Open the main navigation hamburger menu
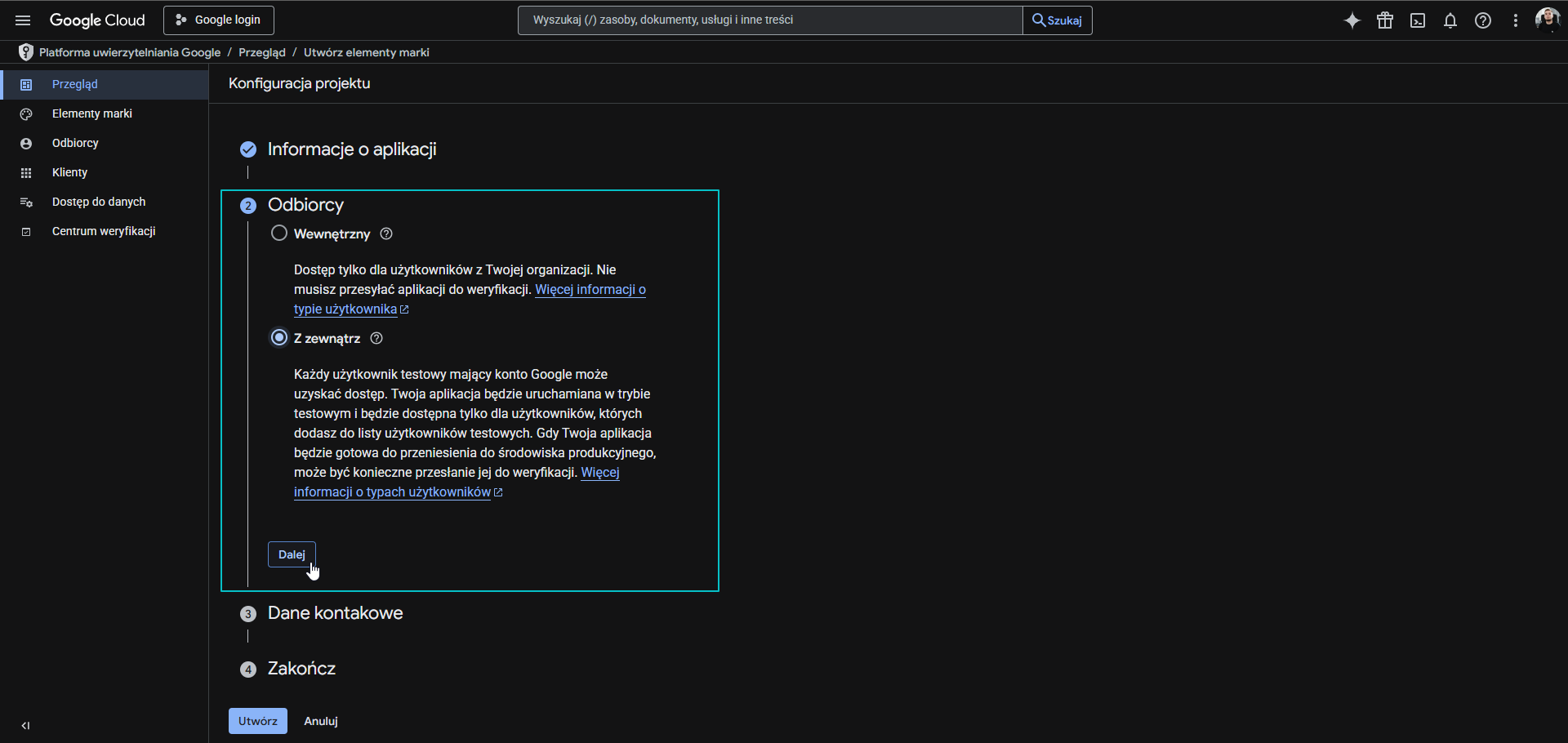Screen dimensions: 1568x743 [23, 20]
